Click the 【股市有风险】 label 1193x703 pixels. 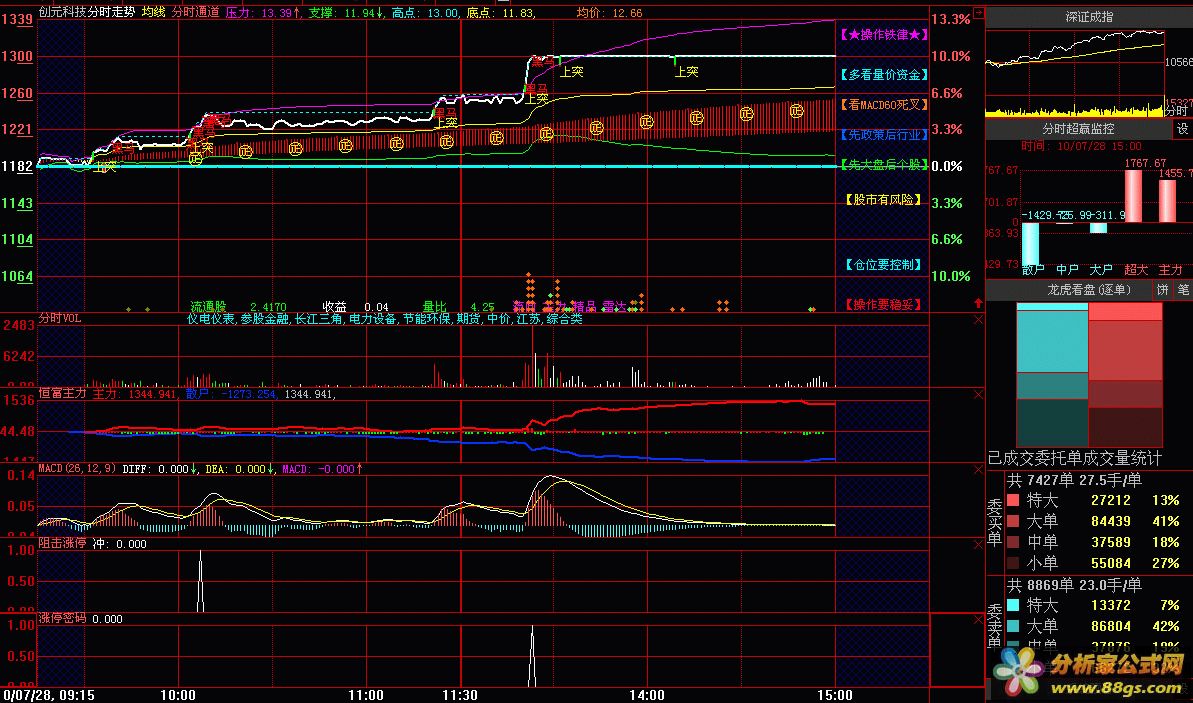coord(883,200)
